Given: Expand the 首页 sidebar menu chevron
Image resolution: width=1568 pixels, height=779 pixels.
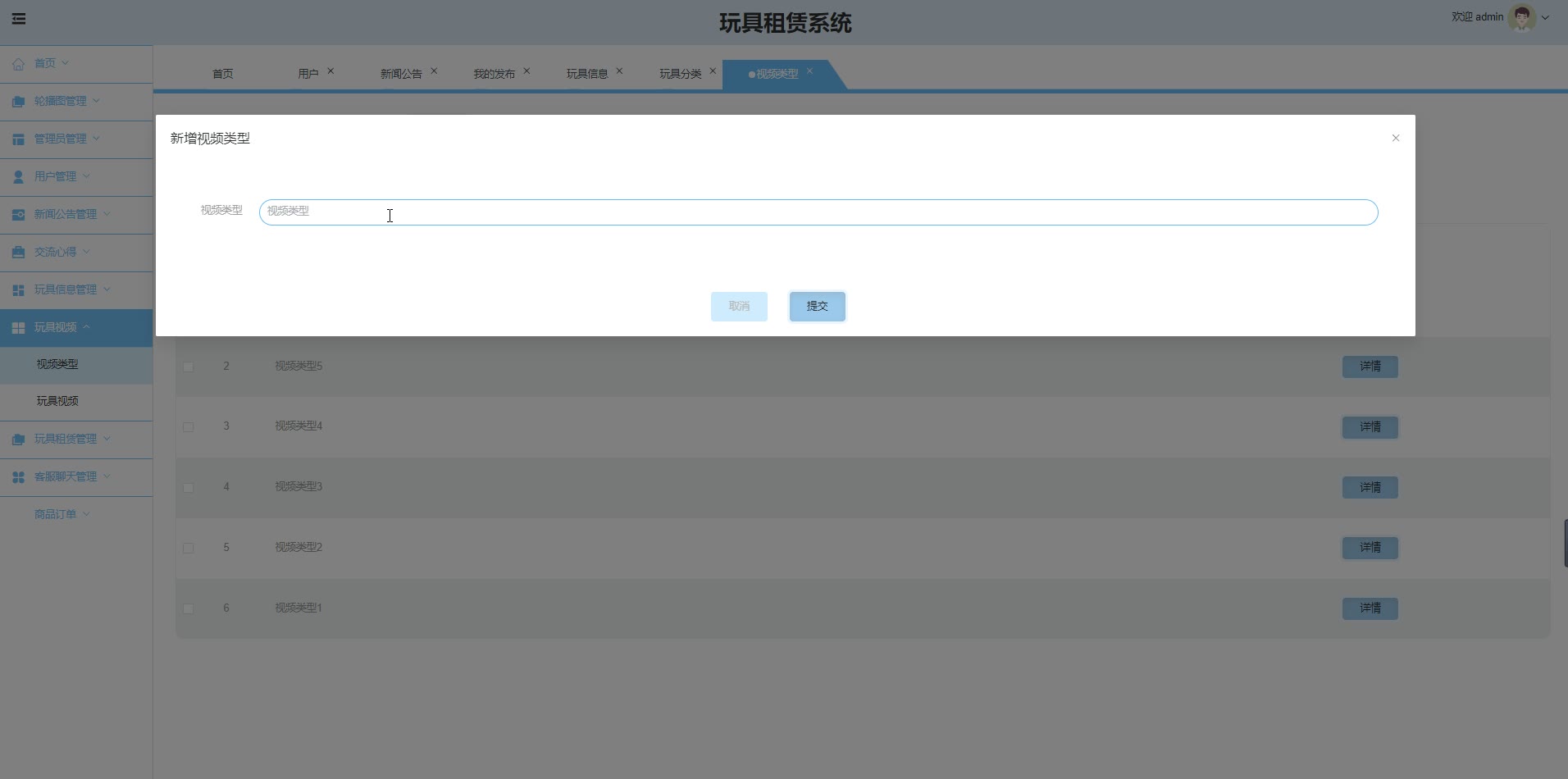Looking at the screenshot, I should pyautogui.click(x=66, y=63).
